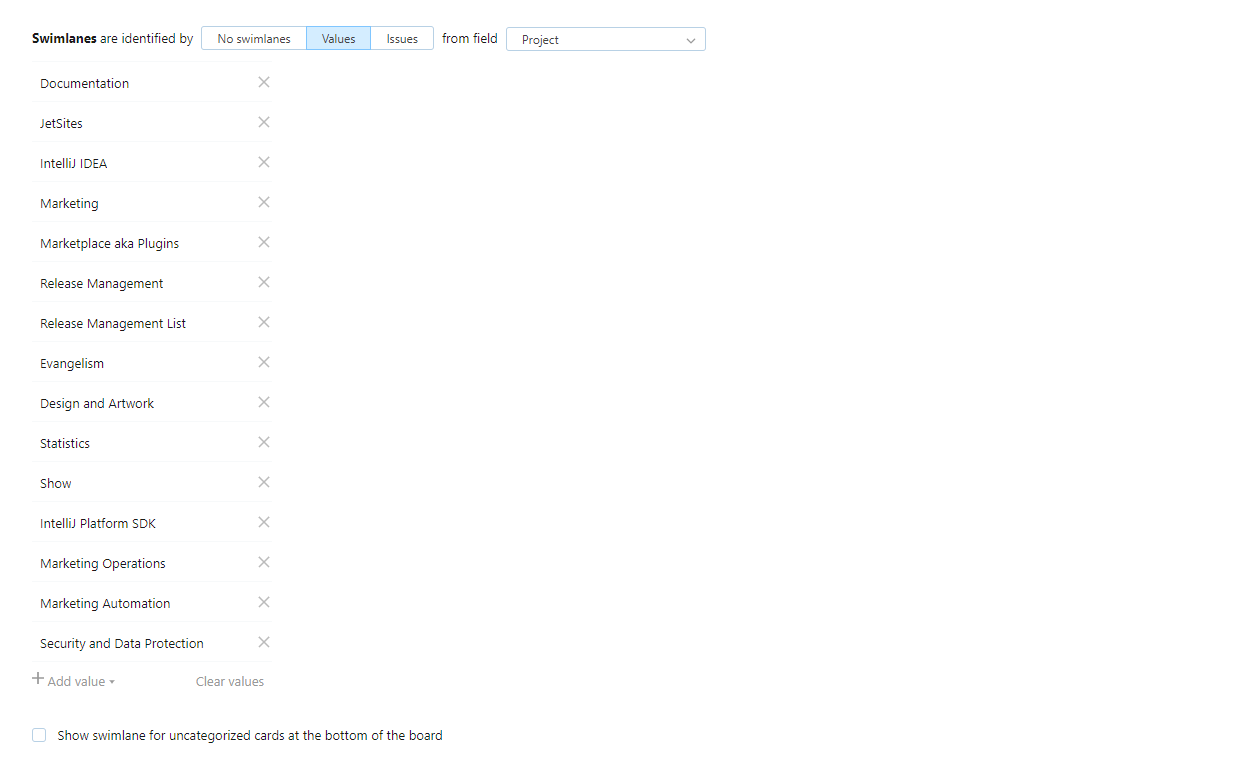Screen dimensions: 1235x773
Task: Remove Security and Data Protection value
Action: tap(264, 642)
